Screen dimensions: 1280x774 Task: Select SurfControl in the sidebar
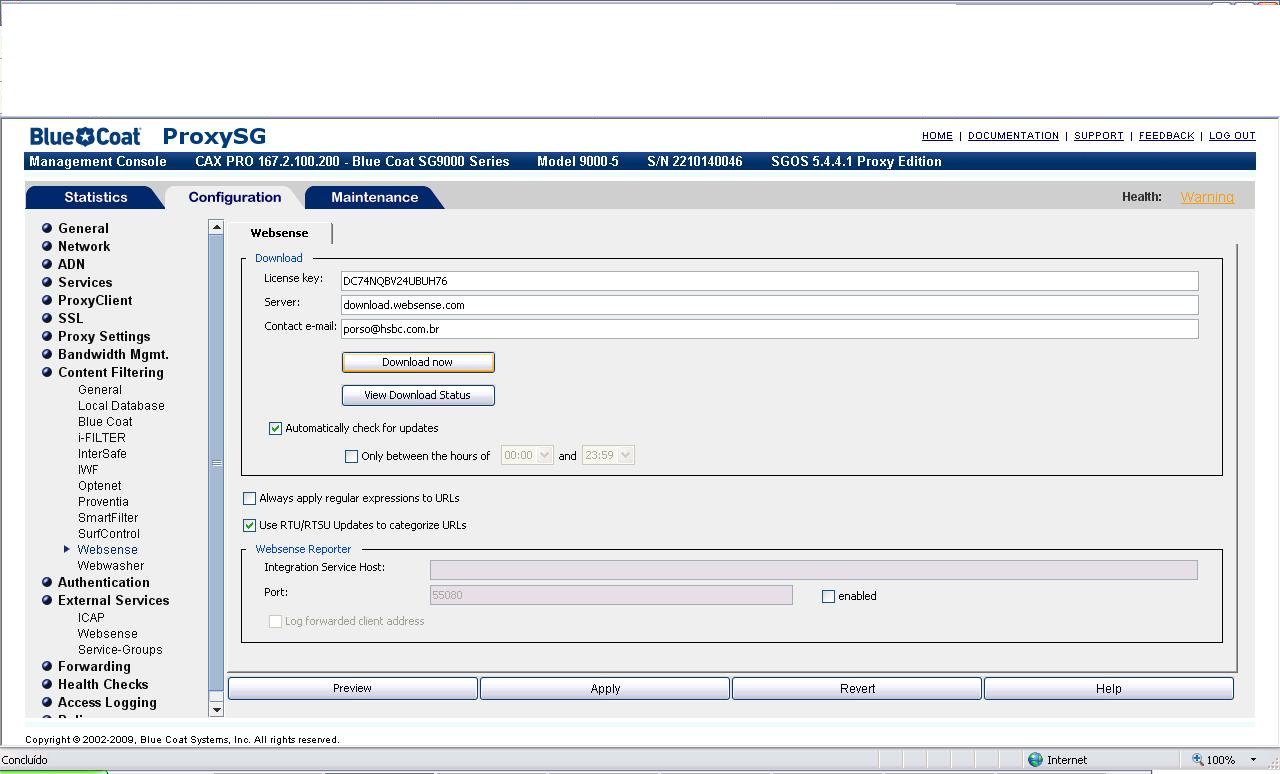point(109,534)
